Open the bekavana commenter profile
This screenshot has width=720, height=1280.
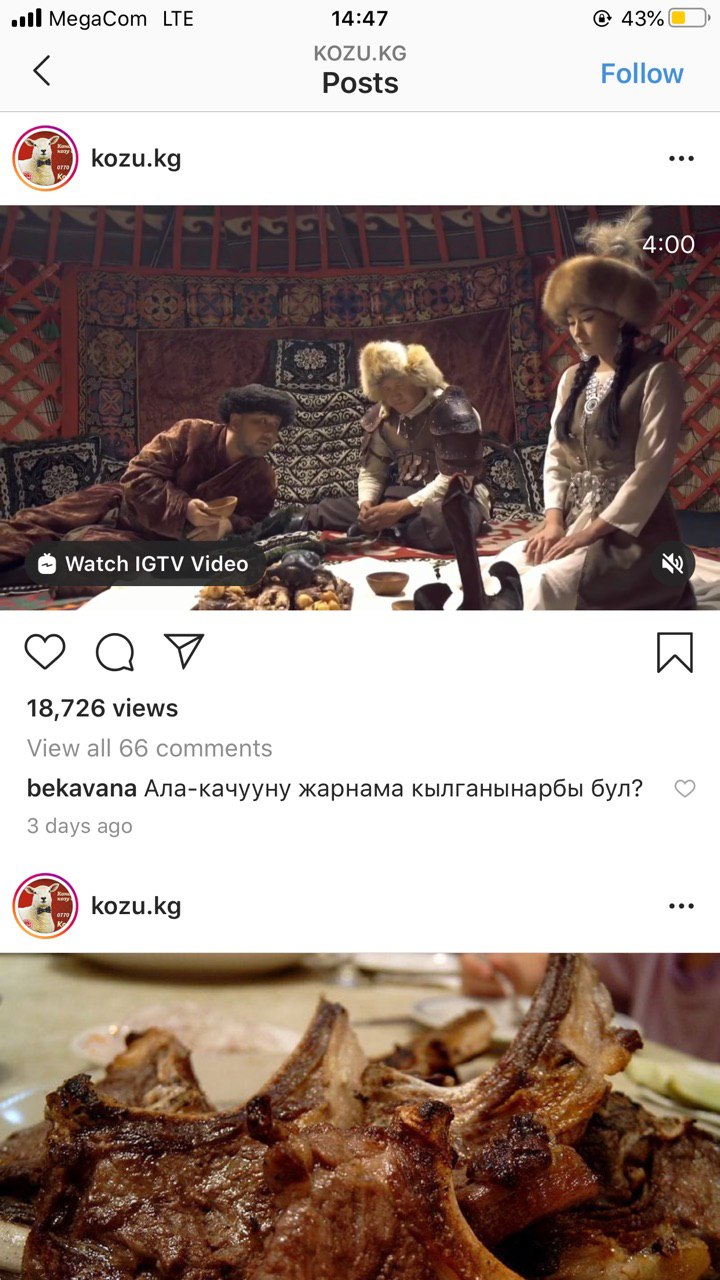tap(82, 788)
